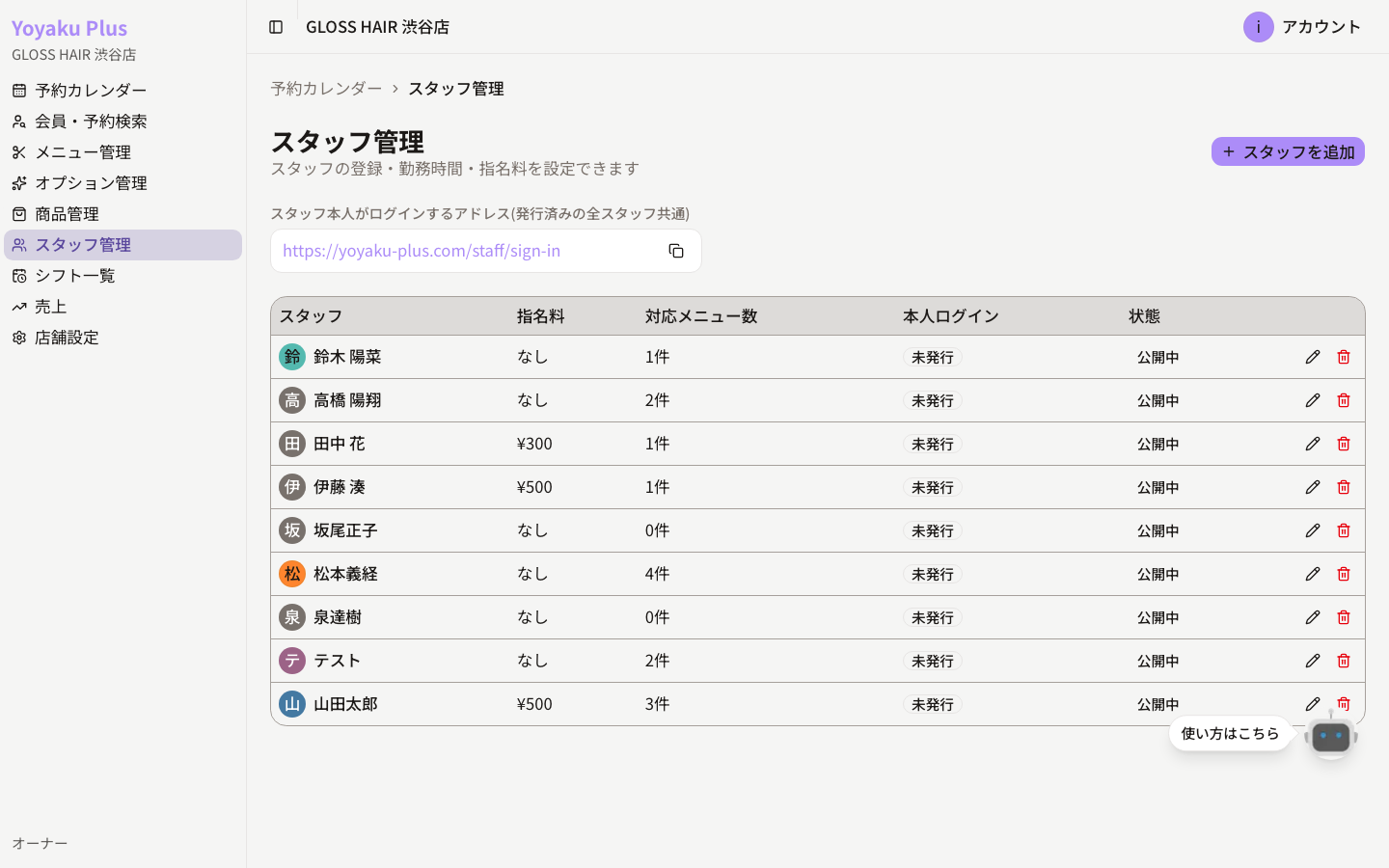Edit staff 山田太郎 with pencil icon
This screenshot has width=1389, height=868.
[1313, 704]
